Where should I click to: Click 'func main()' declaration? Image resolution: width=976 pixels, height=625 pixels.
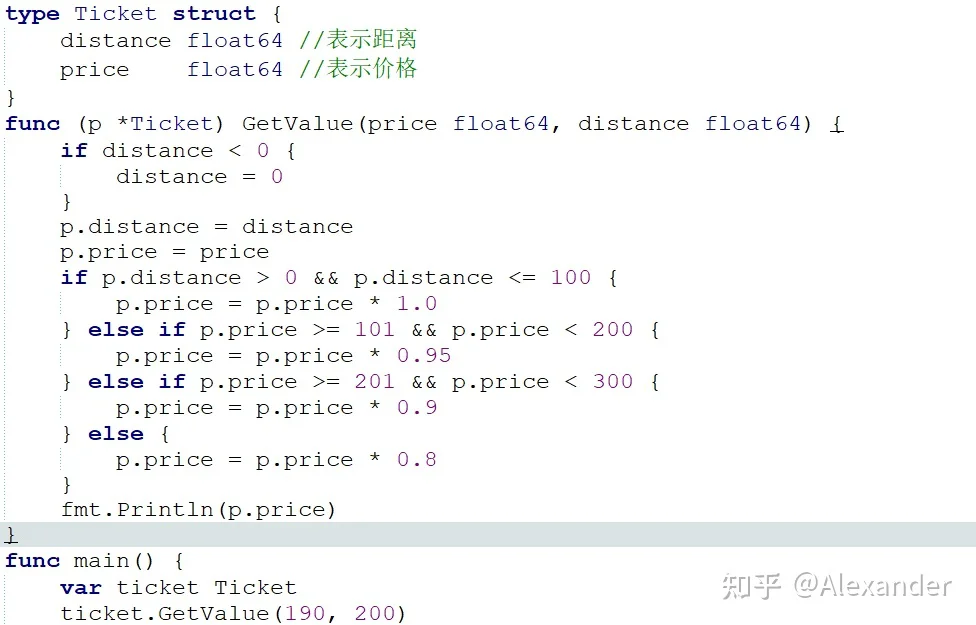(79, 561)
